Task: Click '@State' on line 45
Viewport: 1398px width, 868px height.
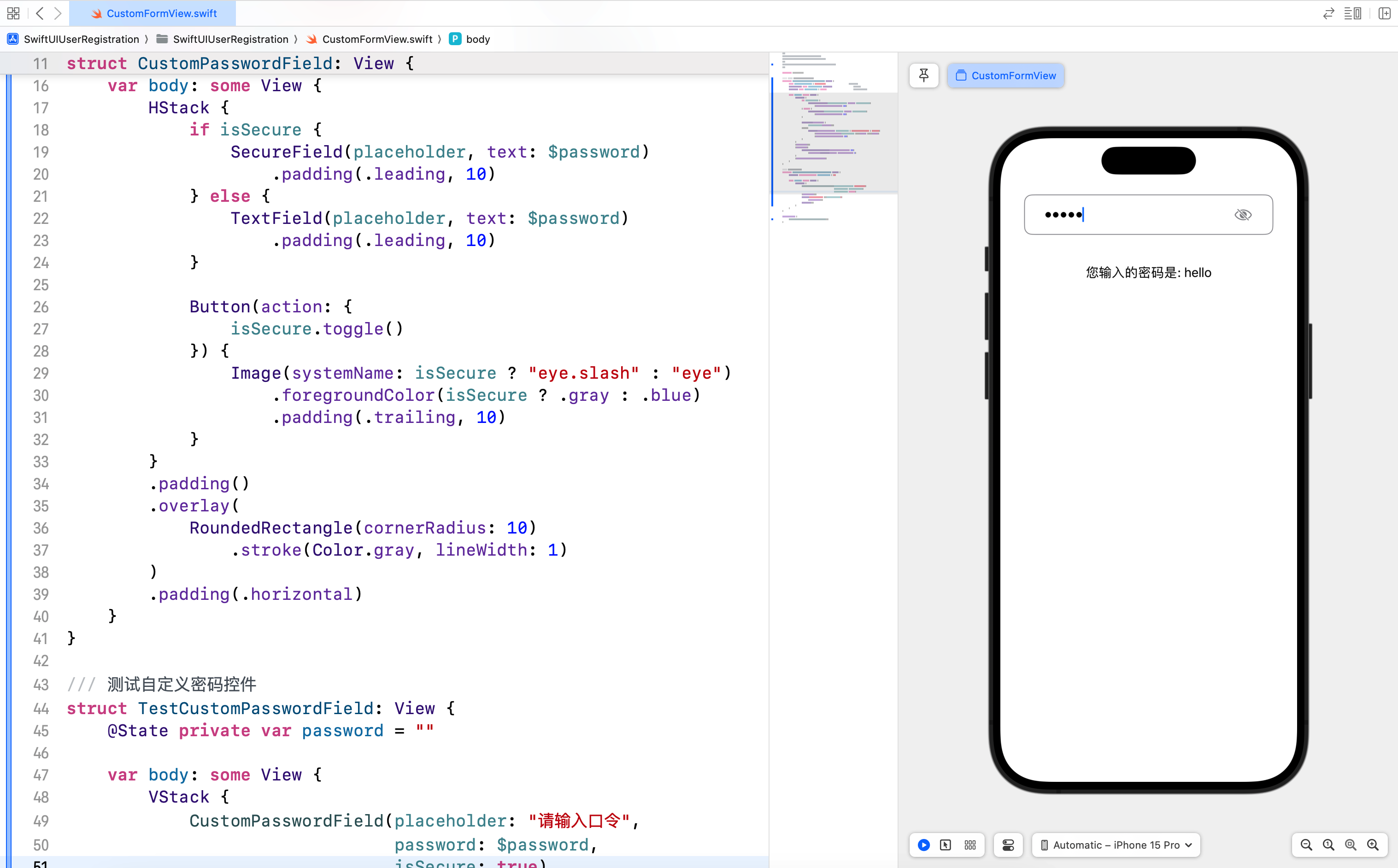Action: pyautogui.click(x=138, y=731)
